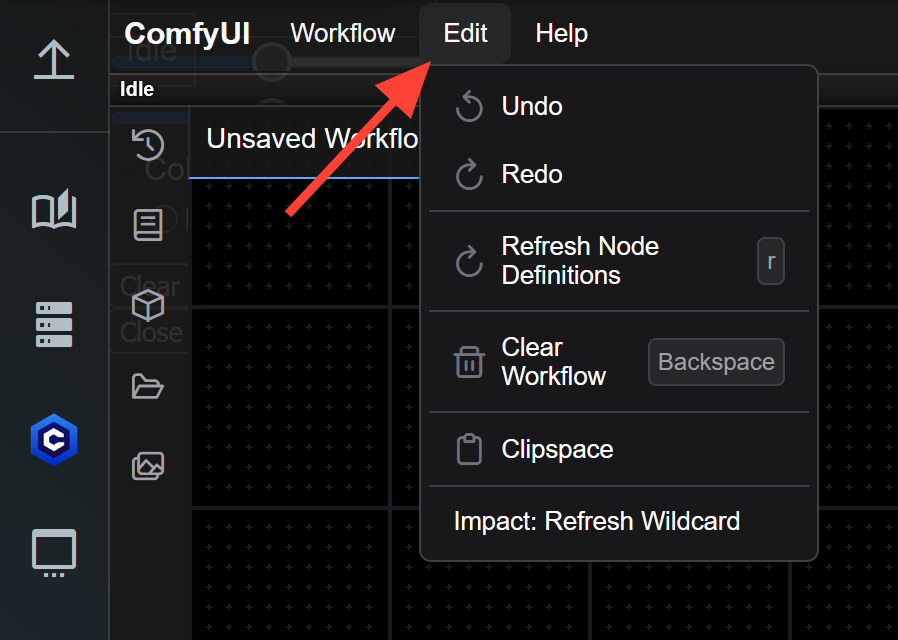Open the Help menu

pos(561,33)
